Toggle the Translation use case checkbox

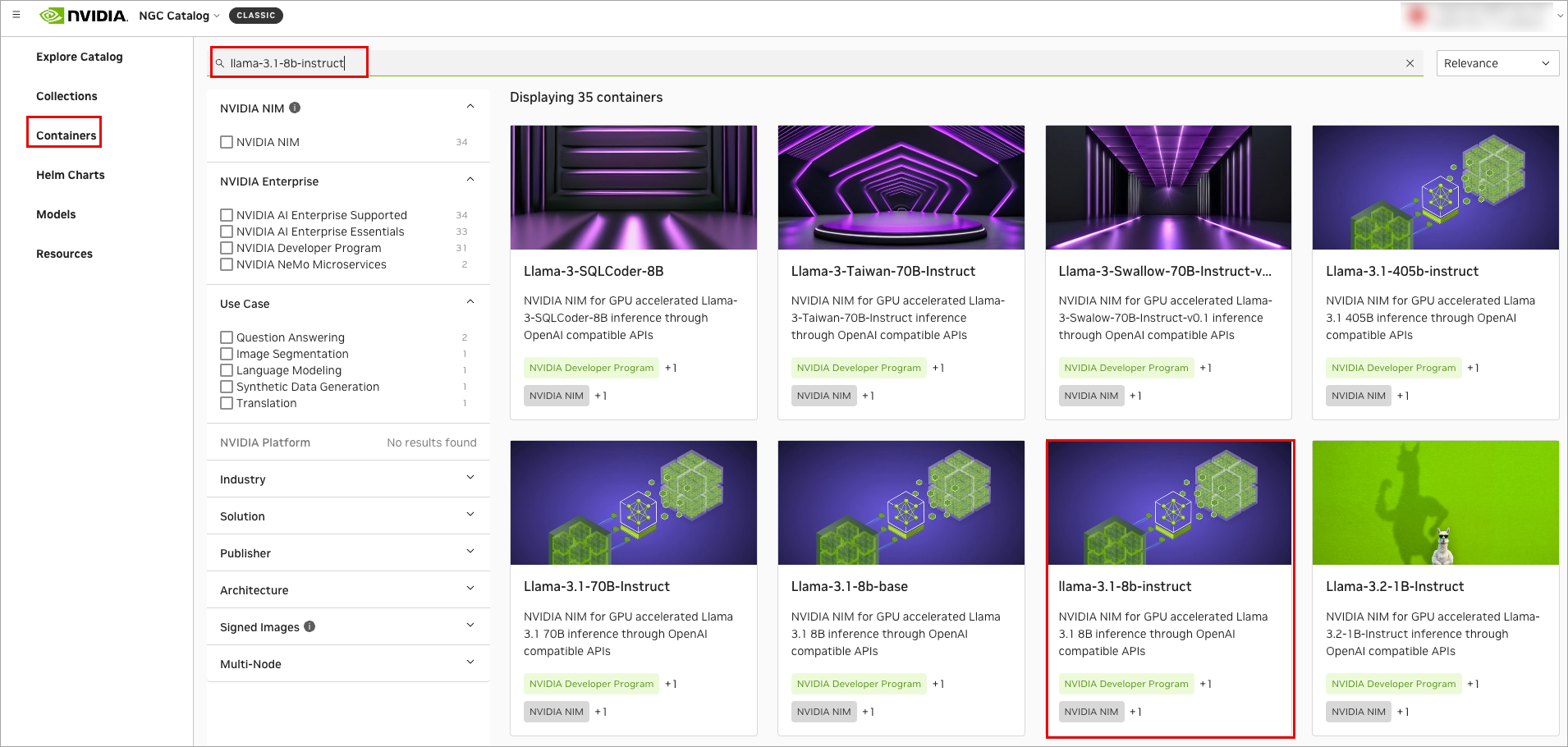[x=227, y=403]
